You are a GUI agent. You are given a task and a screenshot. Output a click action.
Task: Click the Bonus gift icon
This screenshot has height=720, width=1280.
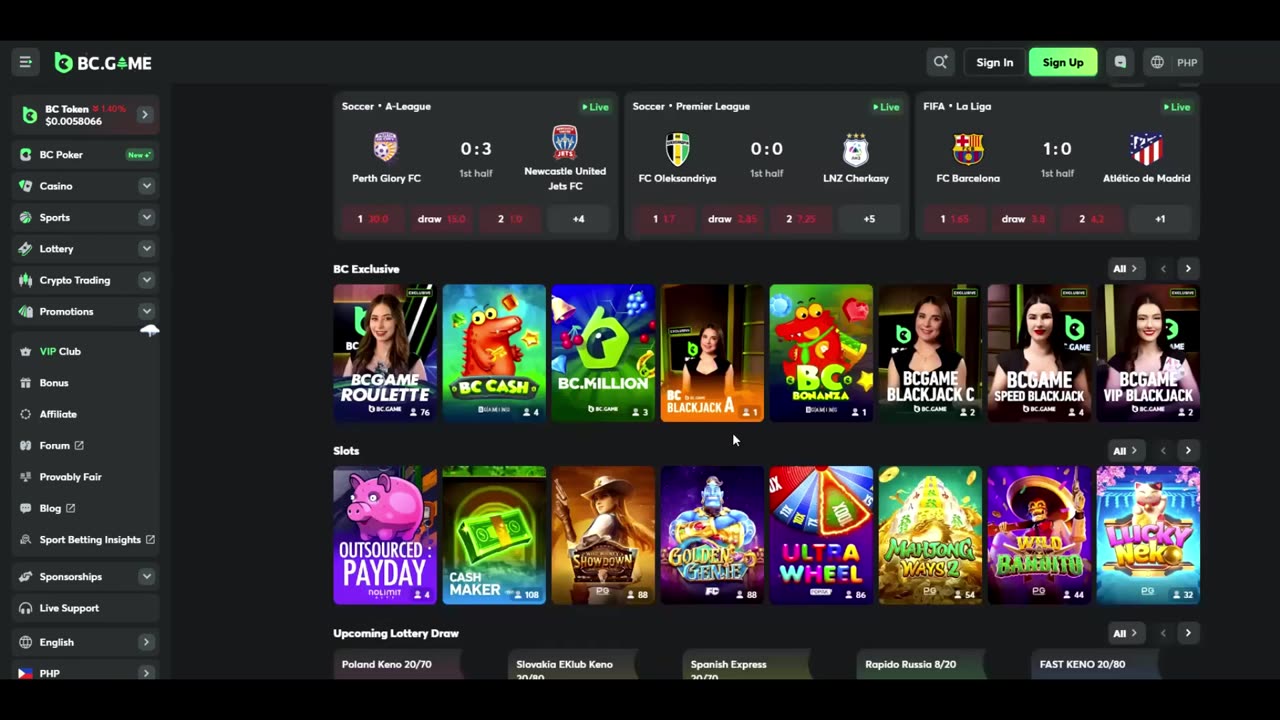(26, 383)
